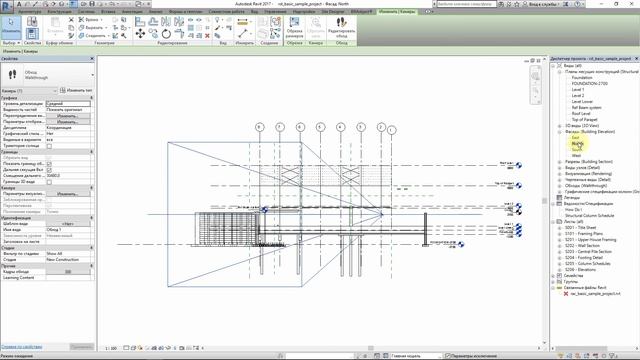Switch to the Аннотации ribbon tab

click(132, 12)
